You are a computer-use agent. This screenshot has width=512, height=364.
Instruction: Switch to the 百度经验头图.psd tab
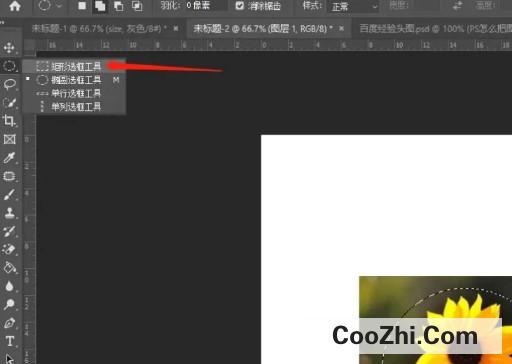[435, 29]
